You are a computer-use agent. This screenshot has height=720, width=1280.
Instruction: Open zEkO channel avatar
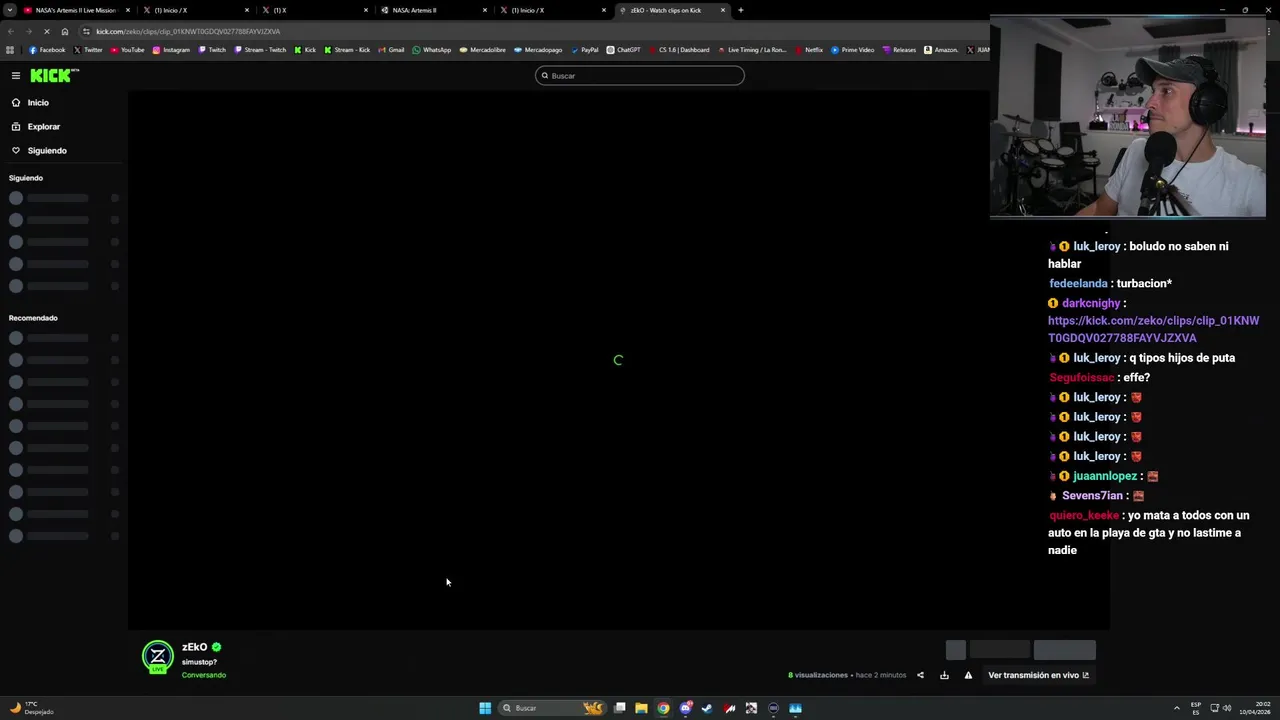pyautogui.click(x=158, y=657)
